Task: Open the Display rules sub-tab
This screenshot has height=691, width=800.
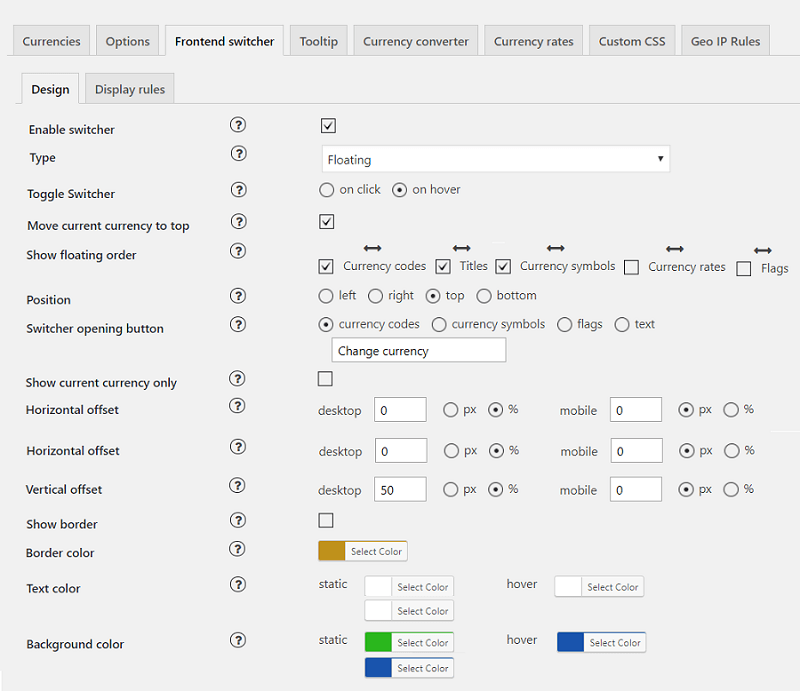Action: coord(130,89)
